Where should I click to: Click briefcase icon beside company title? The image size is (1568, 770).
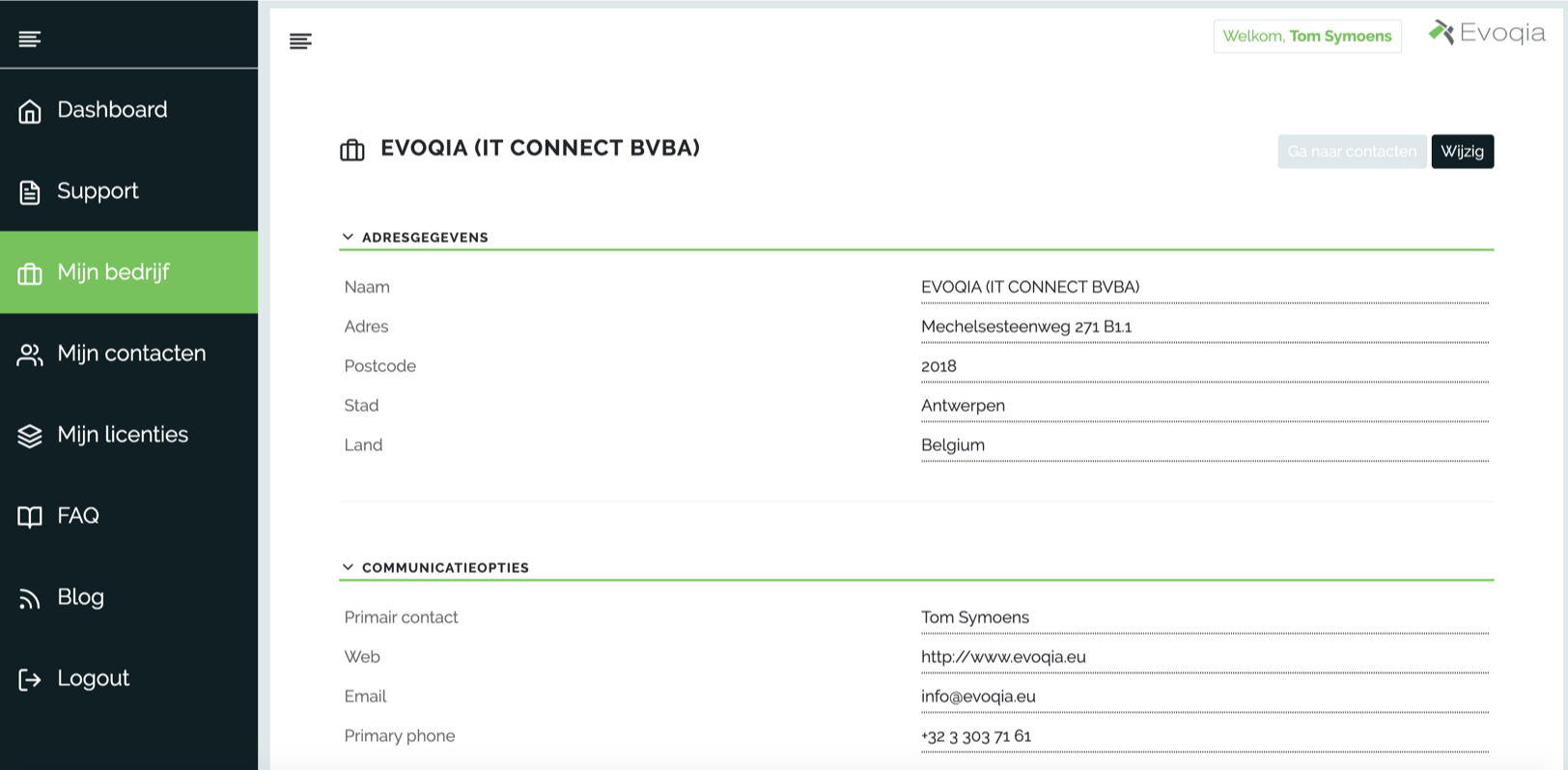pyautogui.click(x=352, y=150)
